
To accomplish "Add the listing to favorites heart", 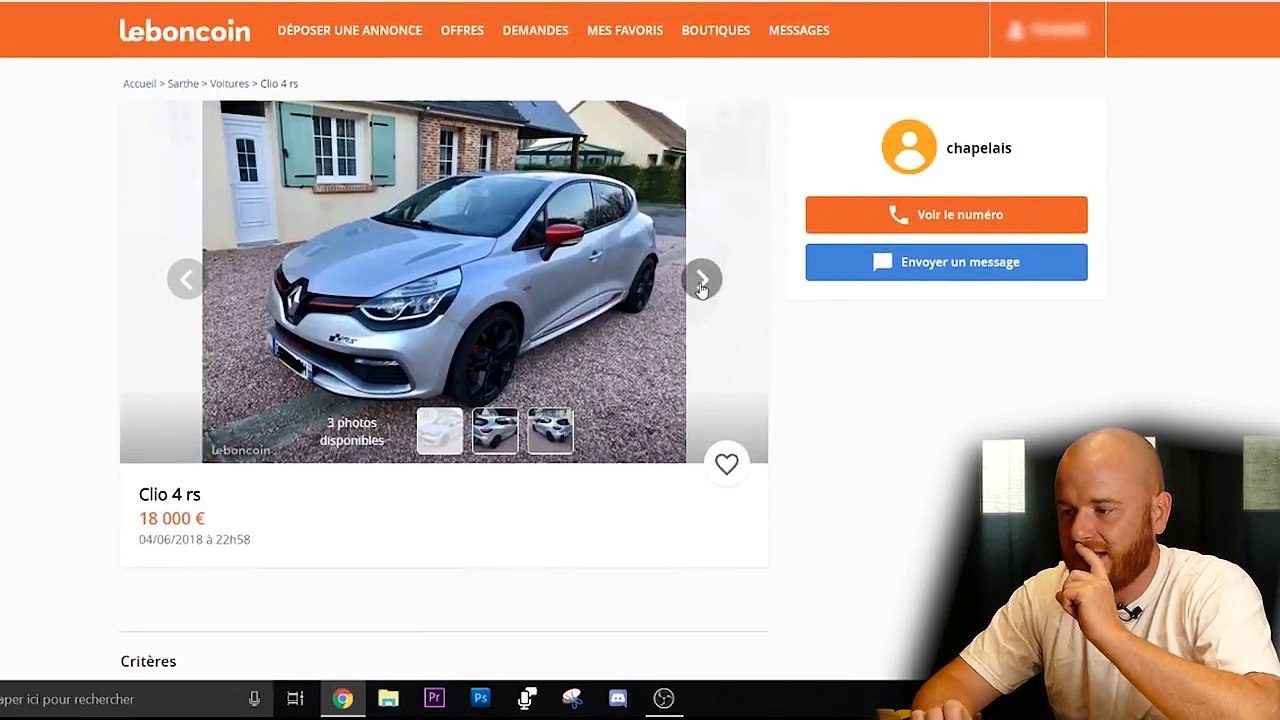I will [x=726, y=463].
